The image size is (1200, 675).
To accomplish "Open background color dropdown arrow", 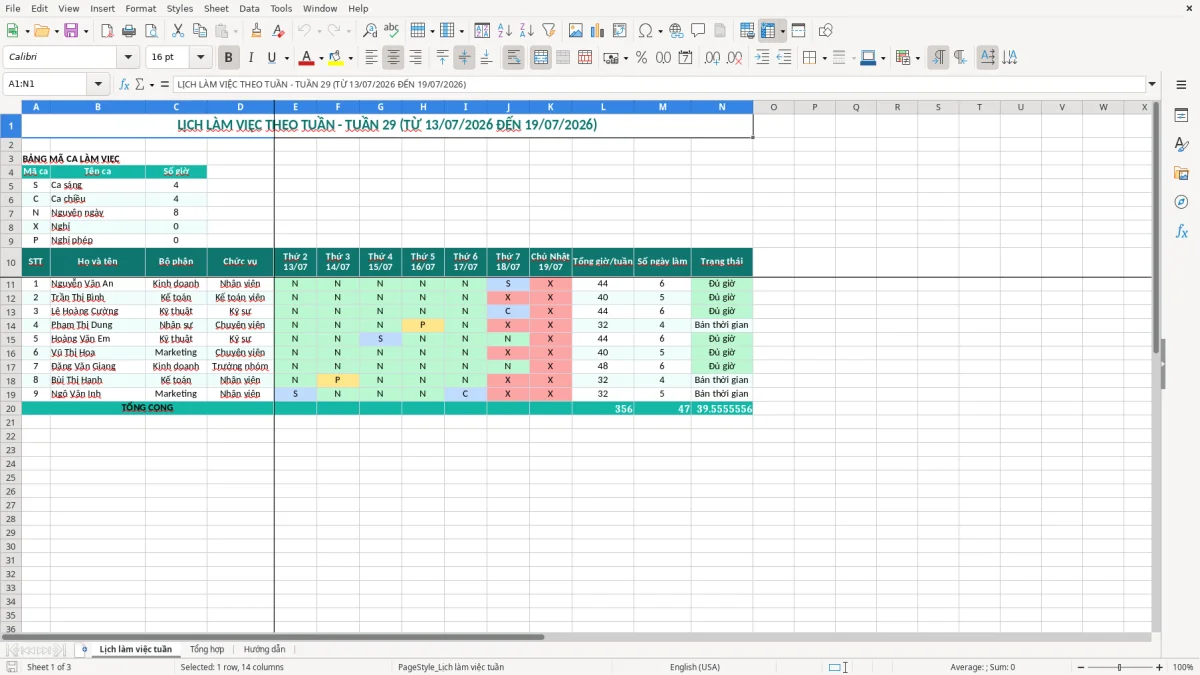I will (350, 58).
